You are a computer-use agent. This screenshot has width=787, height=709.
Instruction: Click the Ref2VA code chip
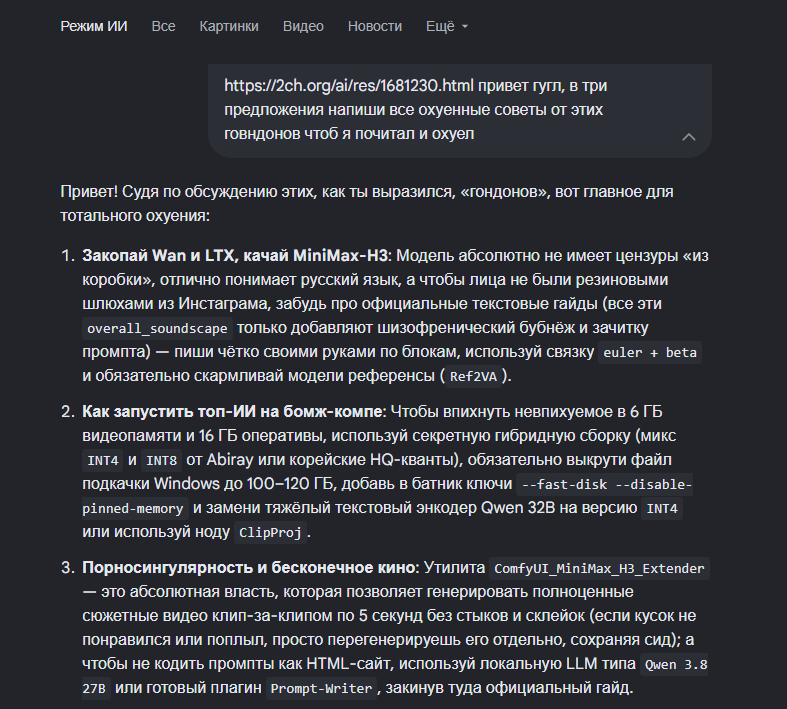click(x=473, y=377)
